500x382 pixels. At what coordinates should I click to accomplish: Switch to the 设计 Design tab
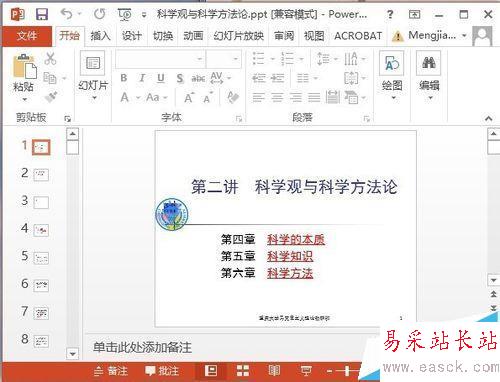[x=131, y=35]
